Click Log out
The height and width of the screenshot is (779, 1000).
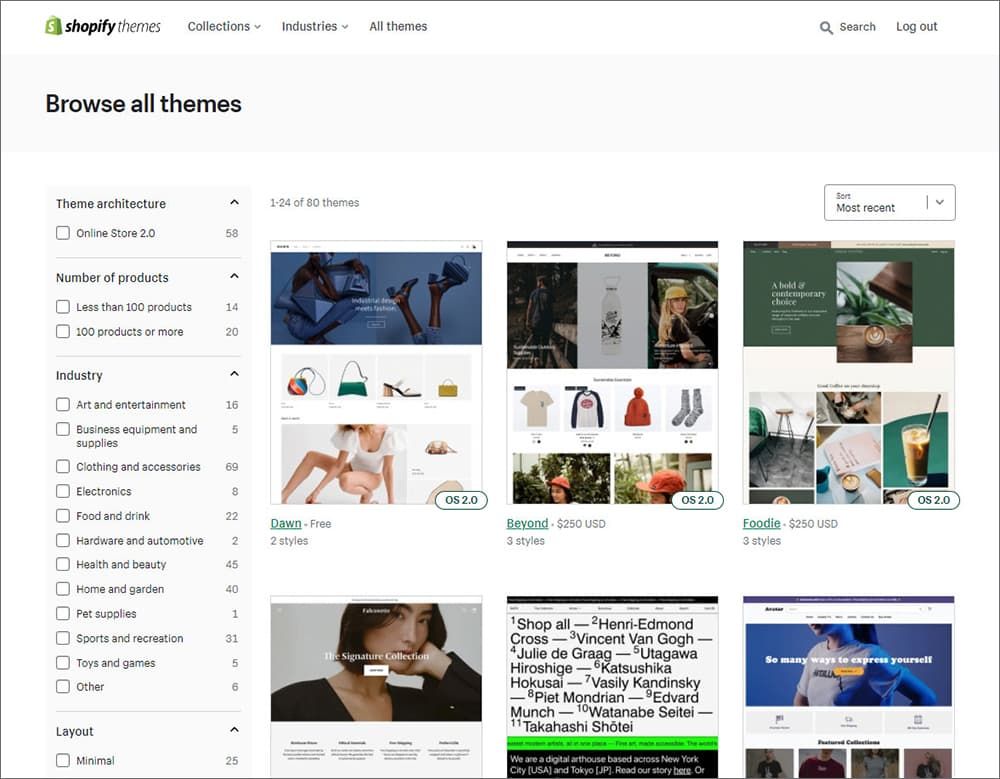(x=916, y=27)
